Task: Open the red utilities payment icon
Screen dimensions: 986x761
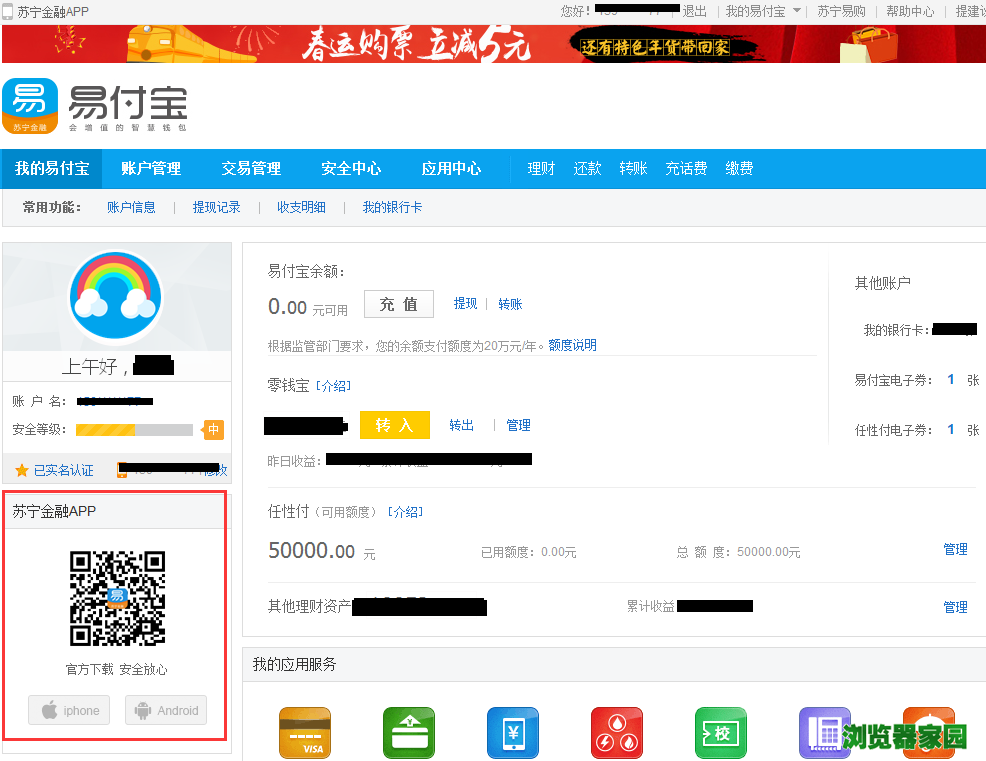Action: [617, 733]
